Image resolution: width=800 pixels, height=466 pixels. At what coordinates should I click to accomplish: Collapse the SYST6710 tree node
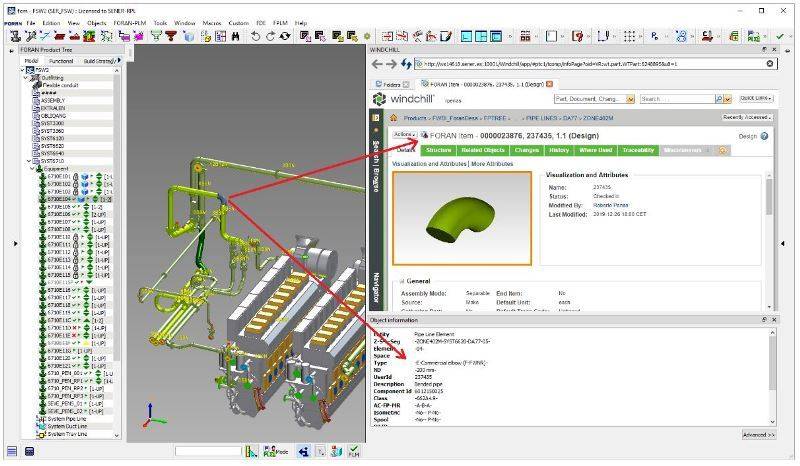point(29,160)
